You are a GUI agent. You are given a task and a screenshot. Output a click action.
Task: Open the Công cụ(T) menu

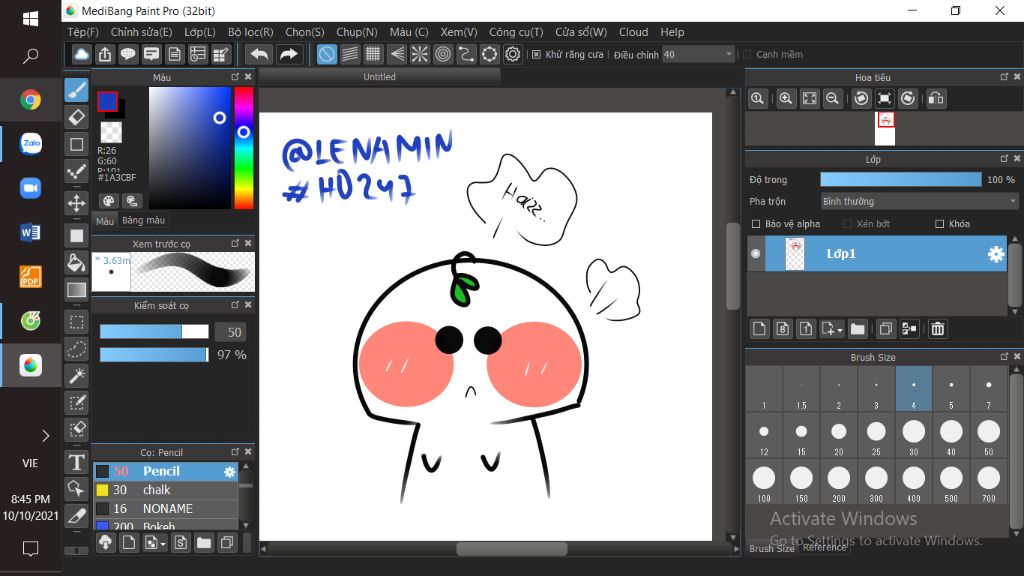[x=516, y=32]
